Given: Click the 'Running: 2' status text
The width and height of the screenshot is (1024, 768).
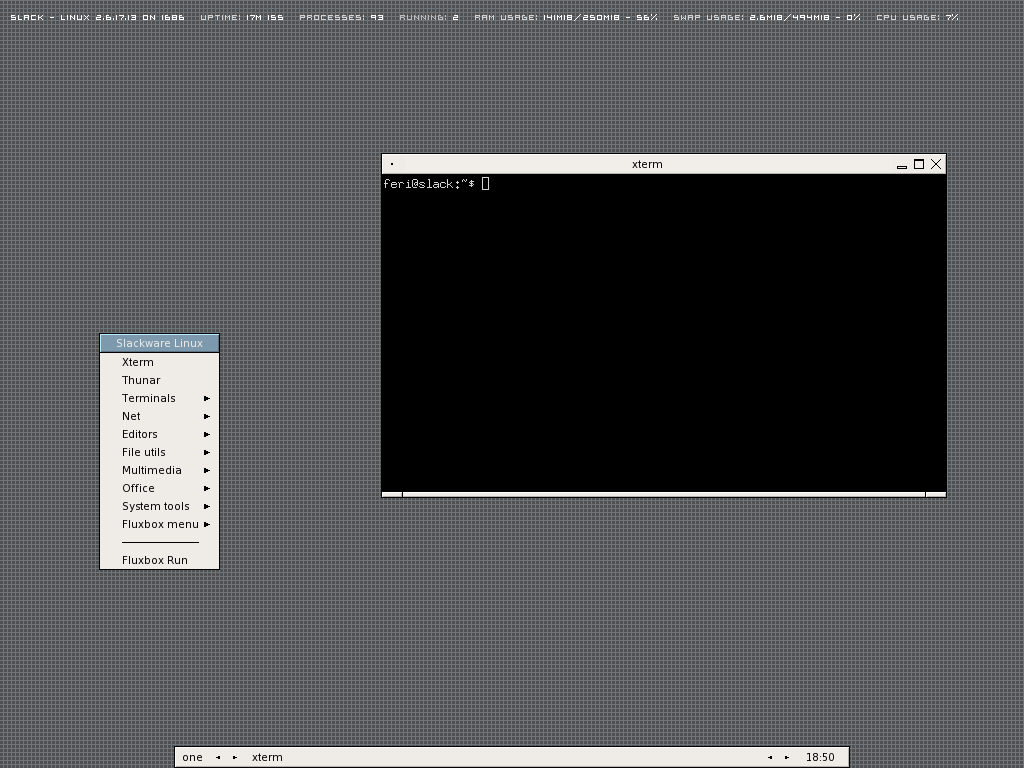Looking at the screenshot, I should tap(429, 17).
